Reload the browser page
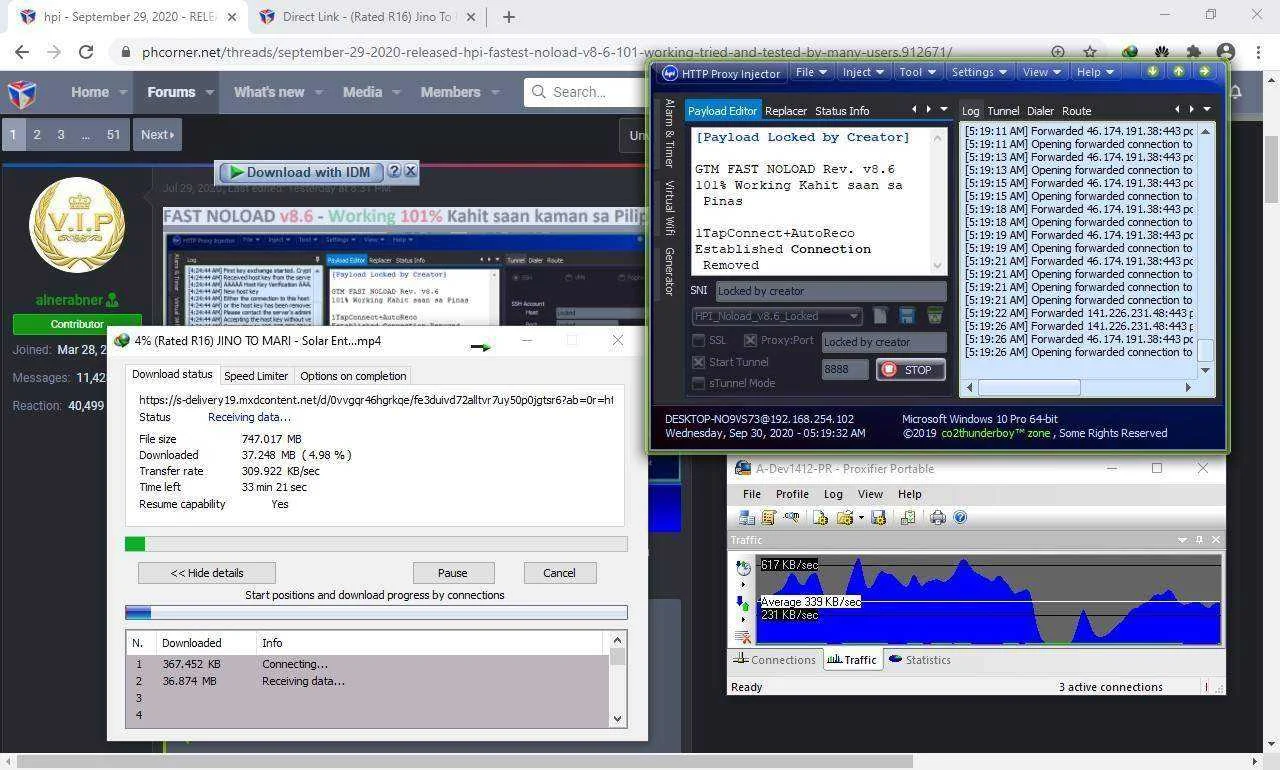The height and width of the screenshot is (770, 1280). pyautogui.click(x=86, y=52)
